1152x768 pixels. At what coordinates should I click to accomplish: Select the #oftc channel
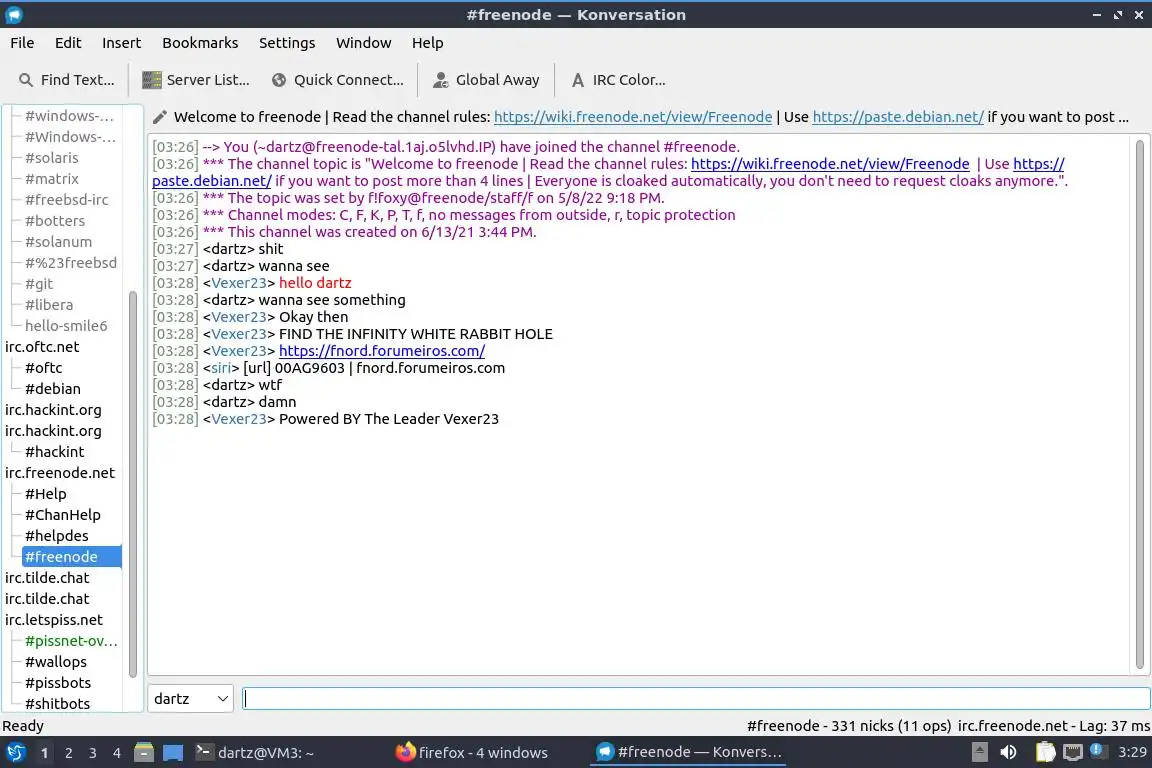pyautogui.click(x=43, y=368)
